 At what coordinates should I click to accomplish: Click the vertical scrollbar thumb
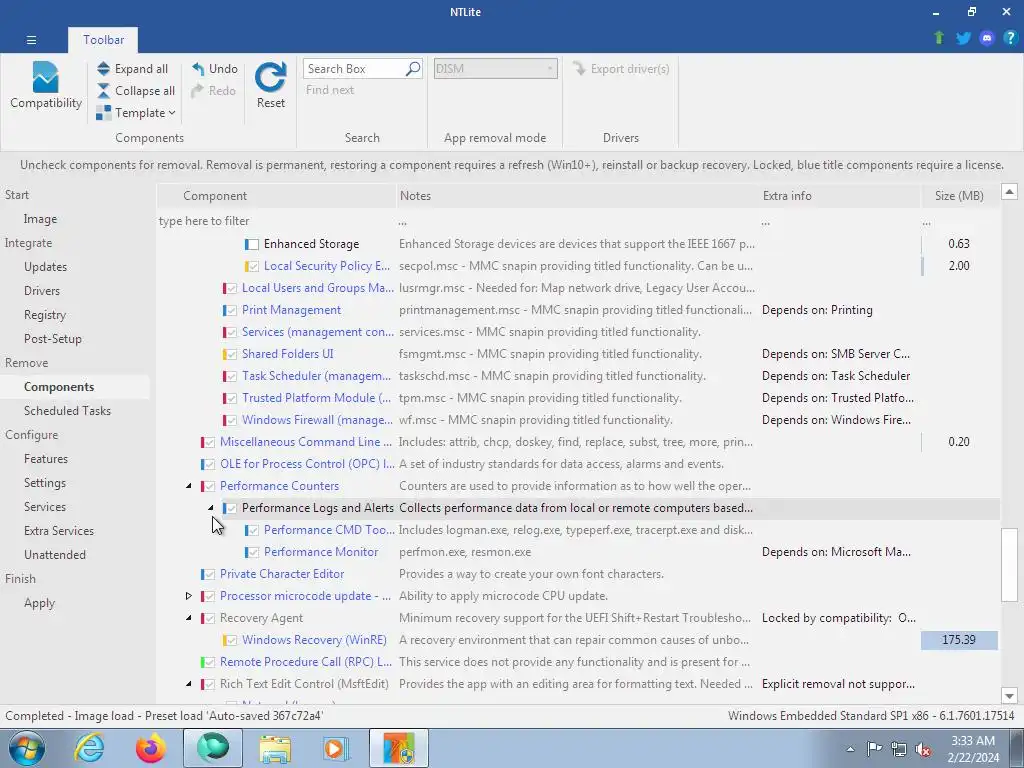[1009, 565]
